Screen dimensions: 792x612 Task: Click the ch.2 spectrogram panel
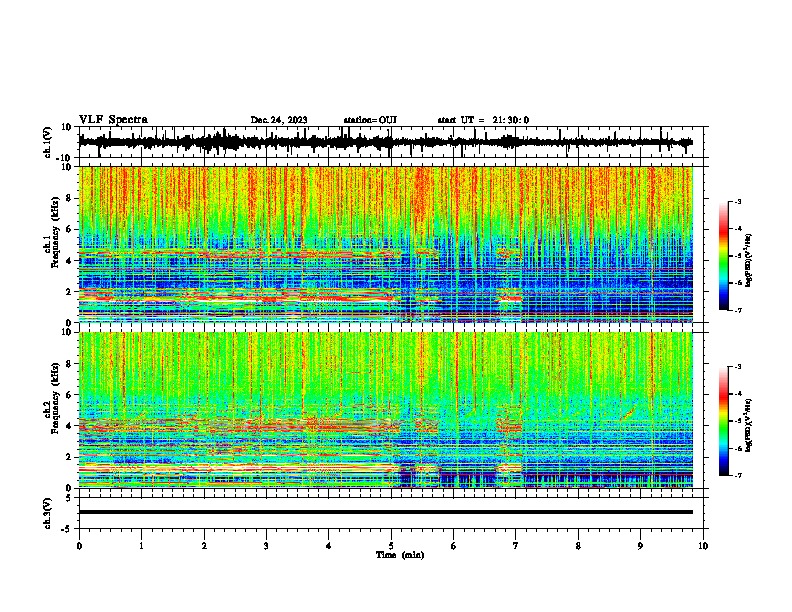point(385,410)
